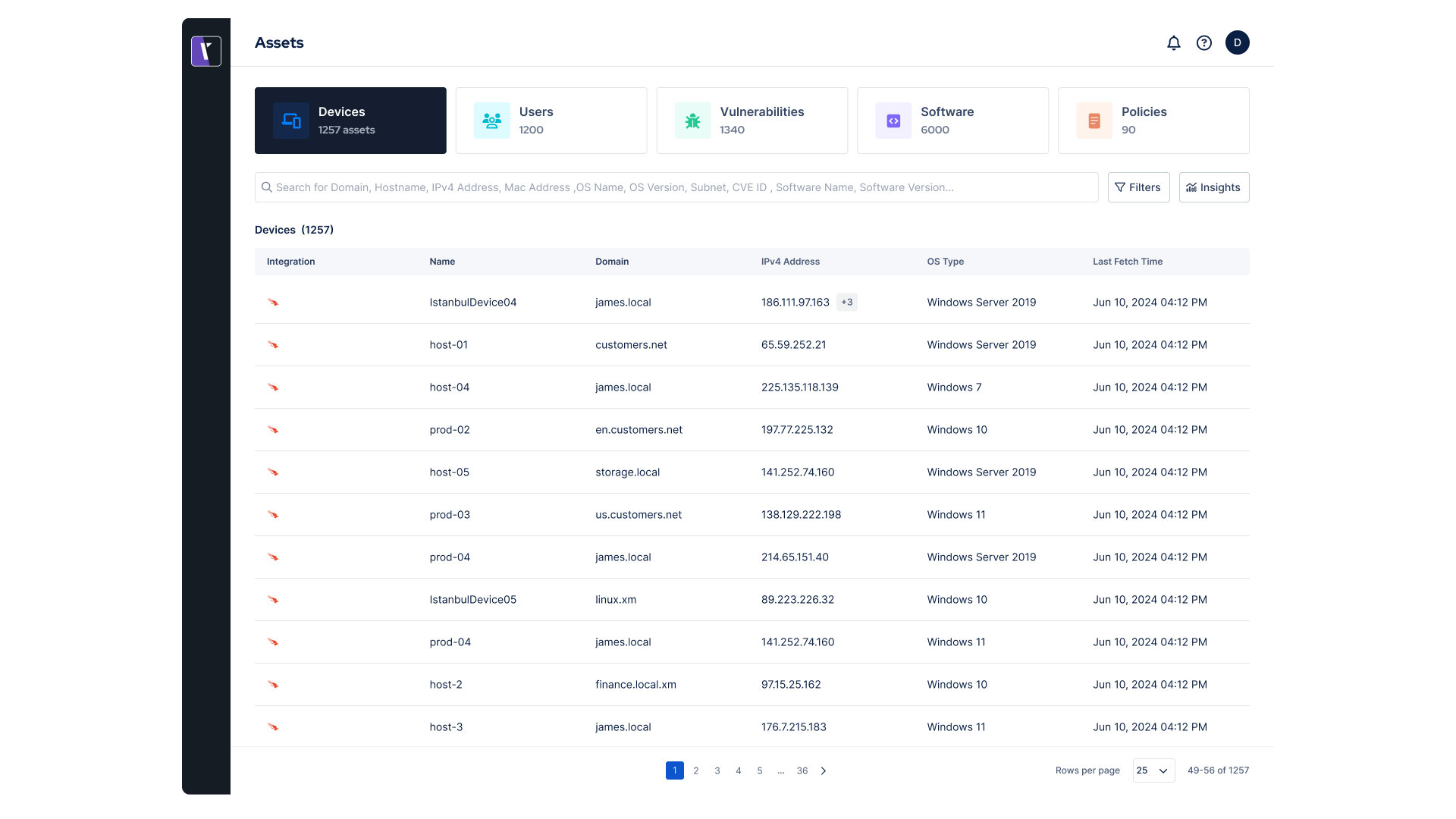Click the search input field
The image size is (1456, 819).
pos(676,187)
